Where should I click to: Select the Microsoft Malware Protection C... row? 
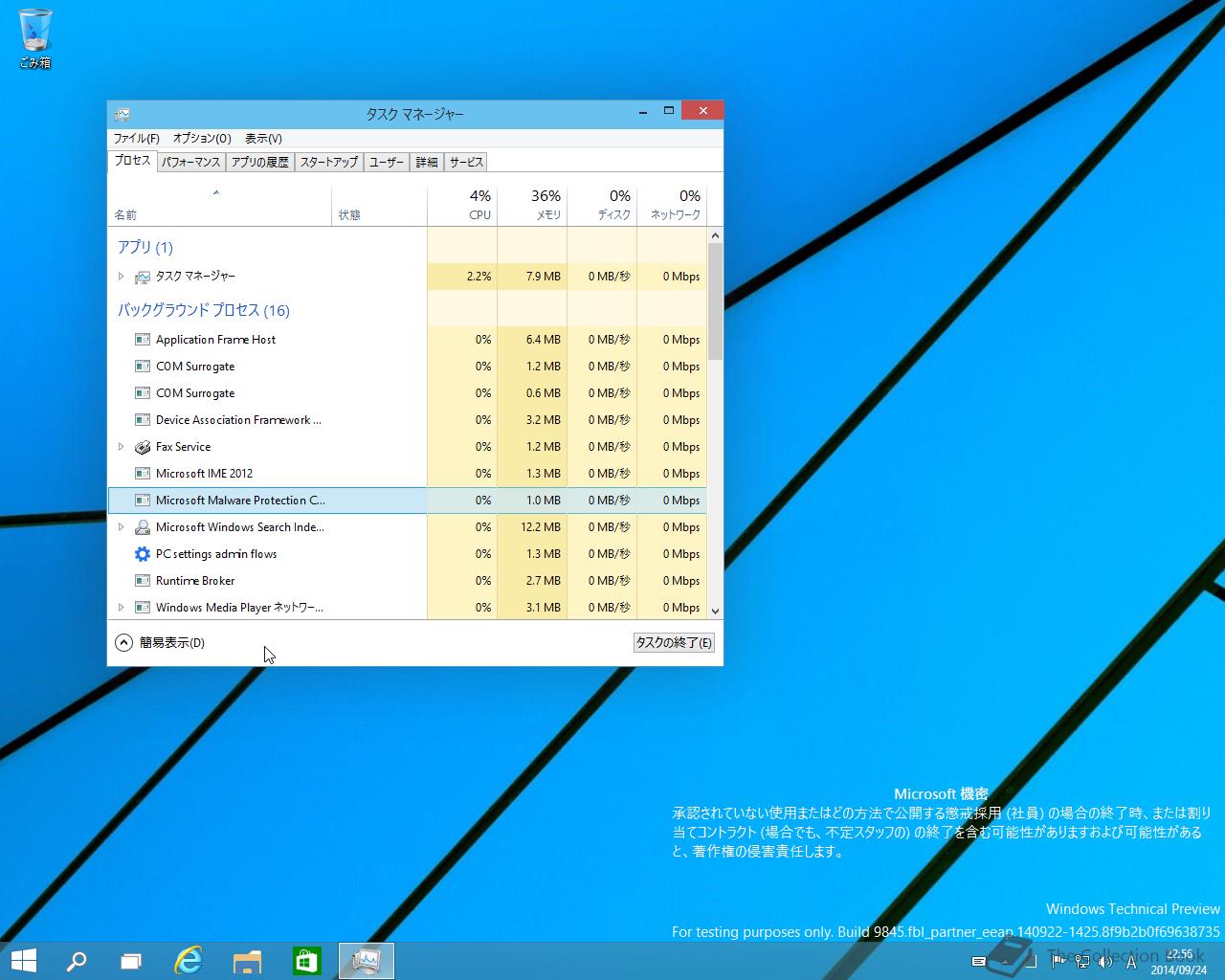(x=408, y=501)
